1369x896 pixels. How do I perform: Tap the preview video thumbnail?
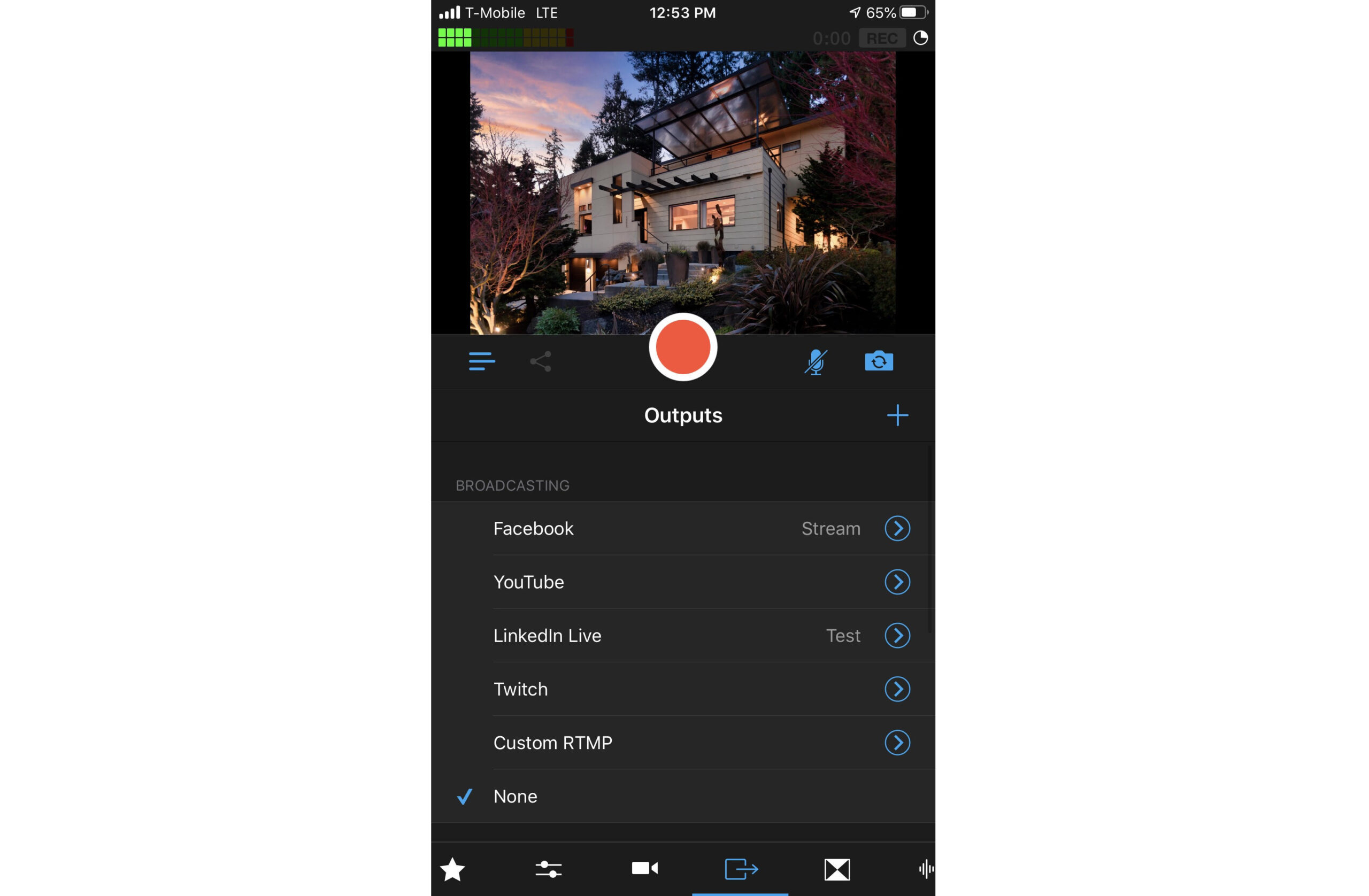(x=683, y=192)
